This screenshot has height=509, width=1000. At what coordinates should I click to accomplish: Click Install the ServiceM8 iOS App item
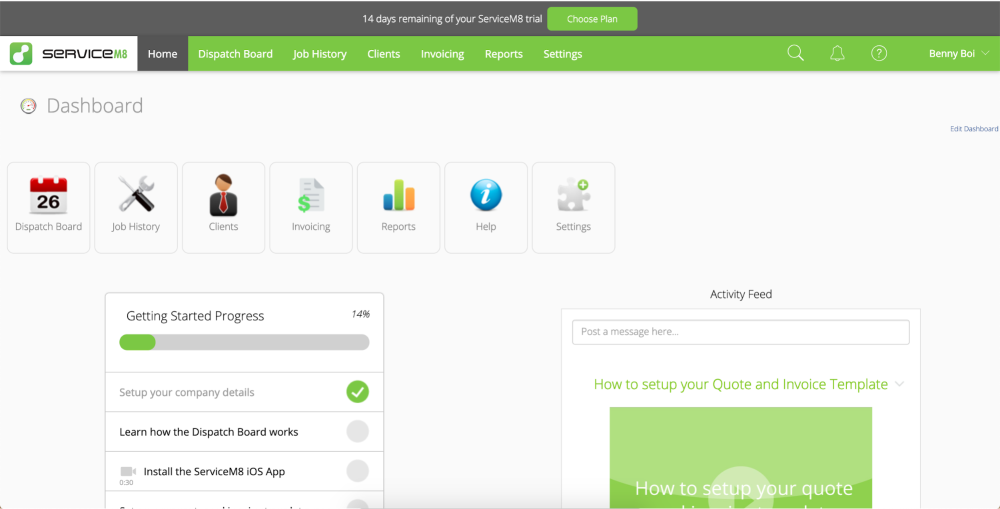click(x=214, y=471)
